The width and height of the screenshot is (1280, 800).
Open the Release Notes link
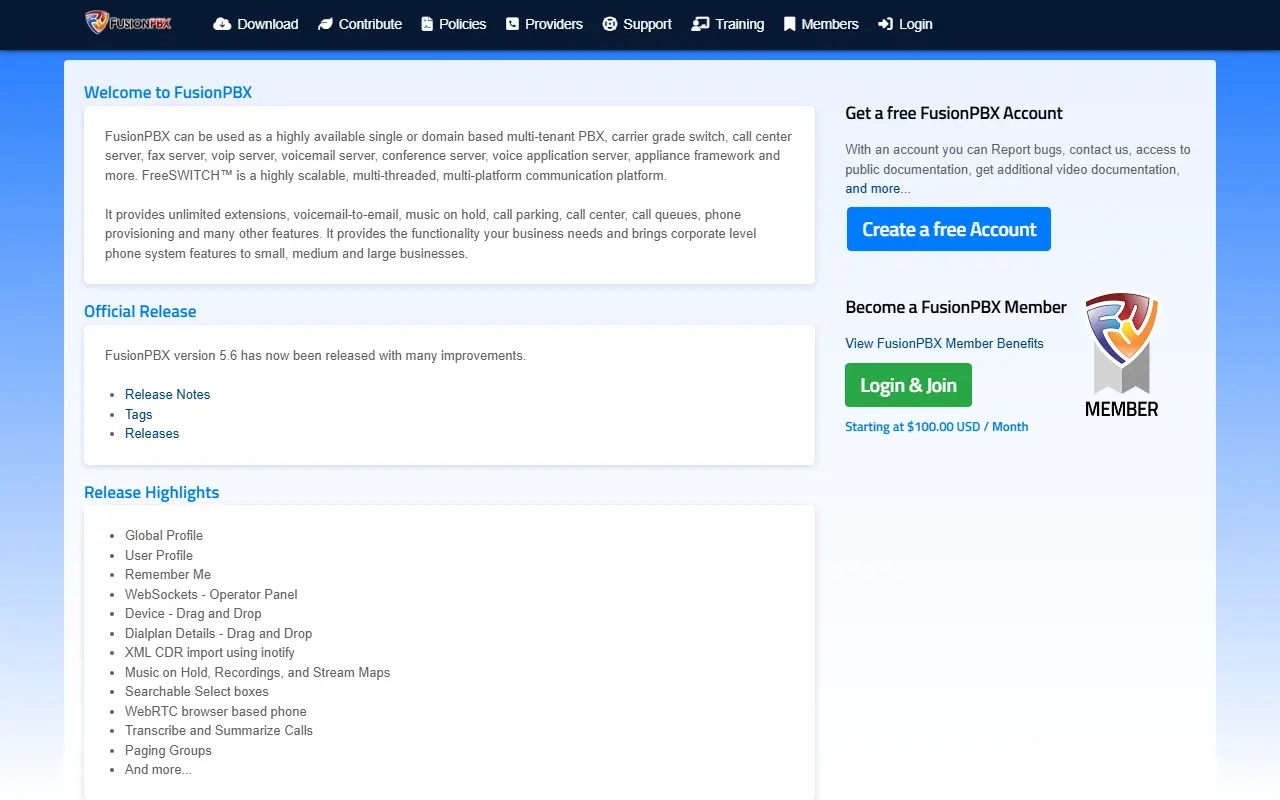(167, 394)
